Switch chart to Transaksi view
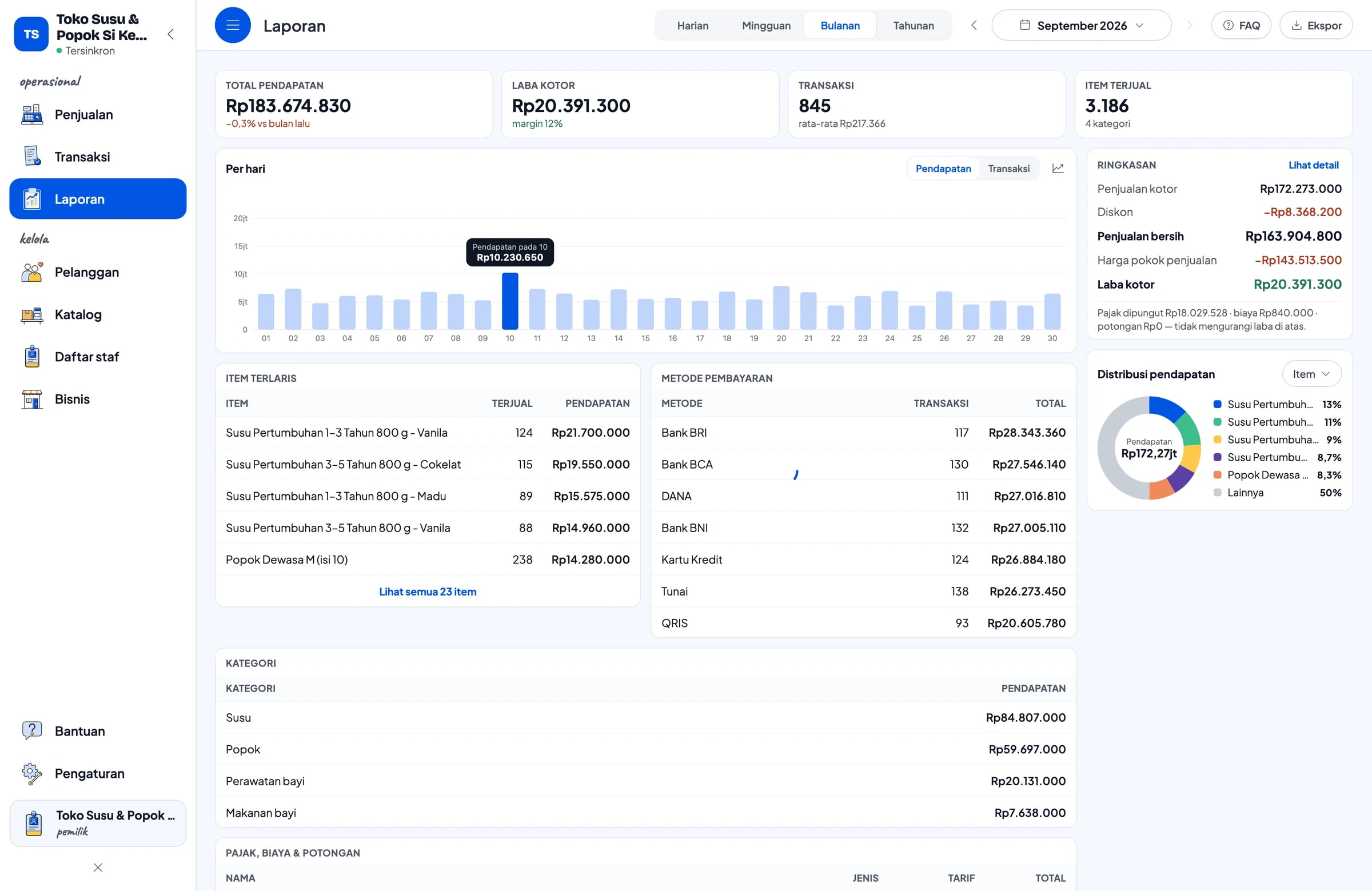Viewport: 1372px width, 891px height. (x=1009, y=168)
